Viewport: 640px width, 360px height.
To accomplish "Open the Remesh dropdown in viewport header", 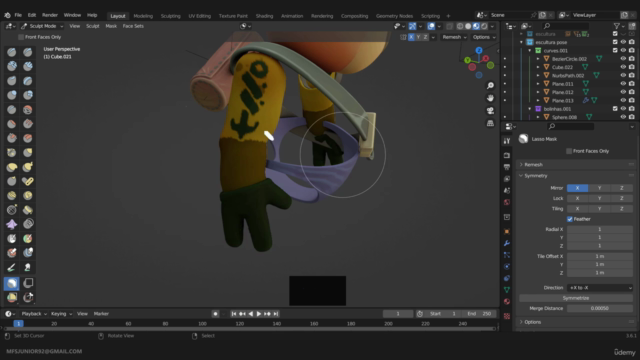I will (454, 37).
